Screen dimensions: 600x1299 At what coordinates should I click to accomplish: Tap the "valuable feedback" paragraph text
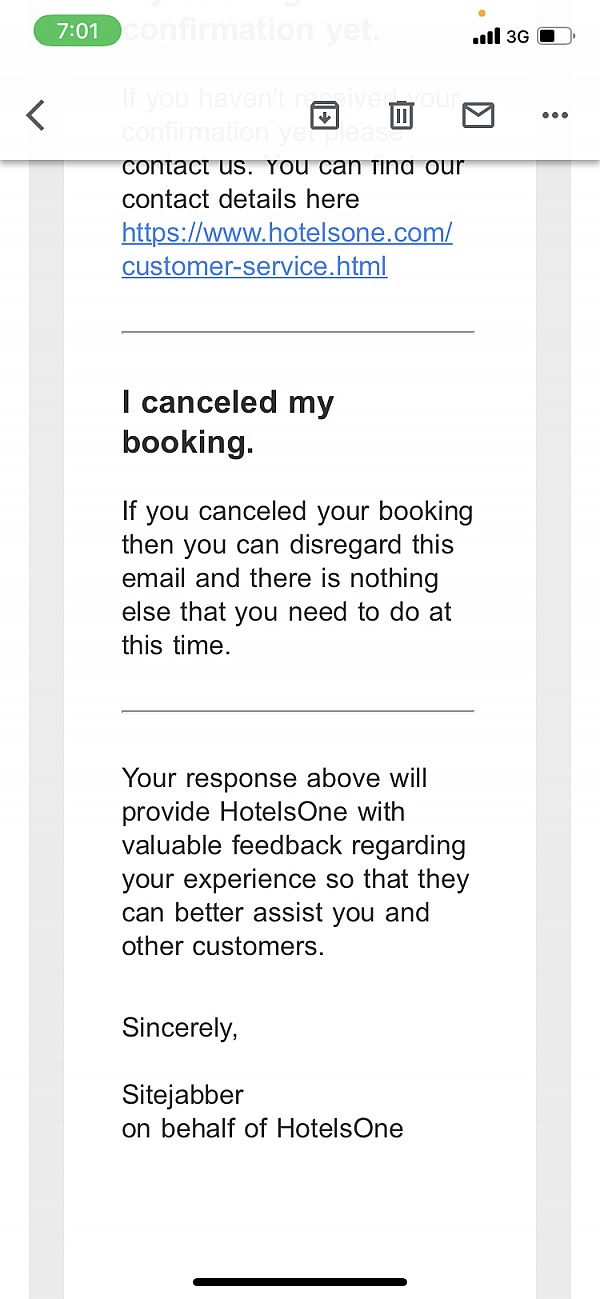[295, 862]
